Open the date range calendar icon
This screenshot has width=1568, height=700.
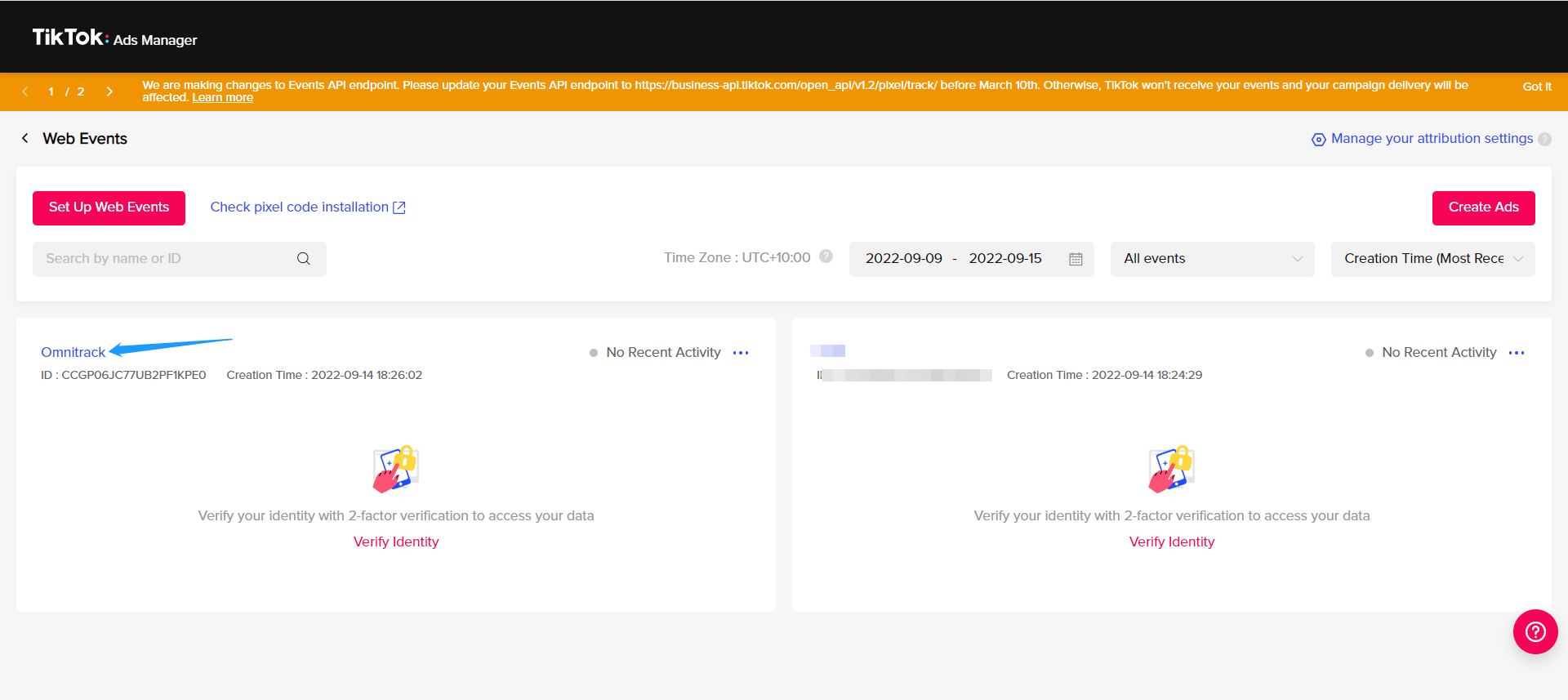[x=1076, y=259]
